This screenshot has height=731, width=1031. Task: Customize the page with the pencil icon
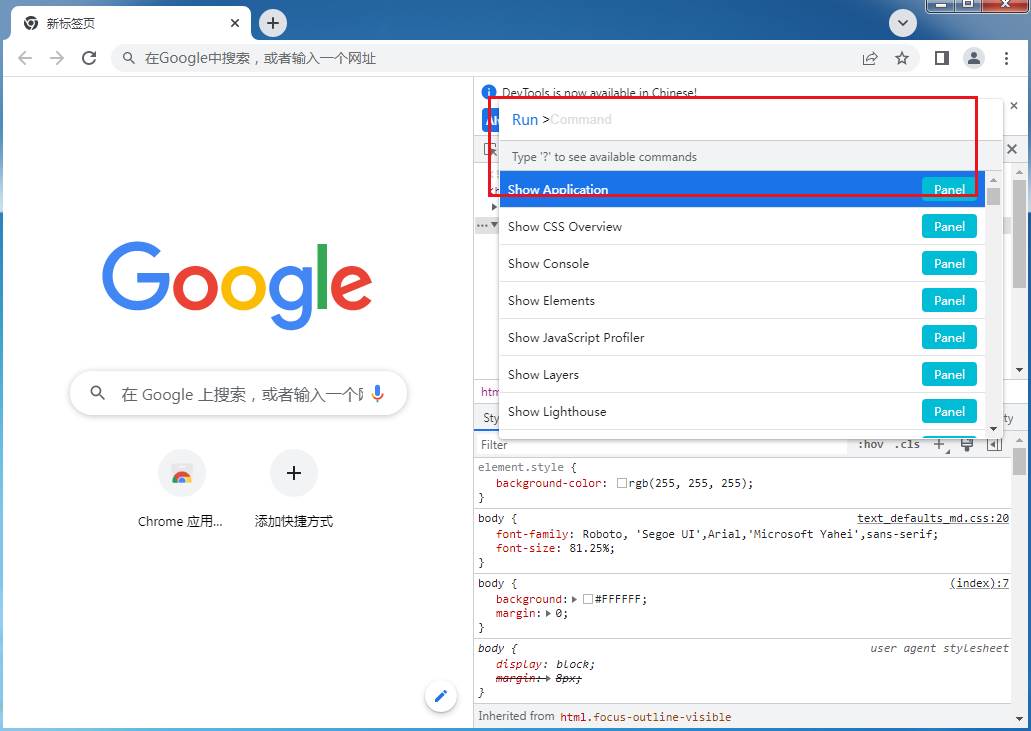click(441, 696)
